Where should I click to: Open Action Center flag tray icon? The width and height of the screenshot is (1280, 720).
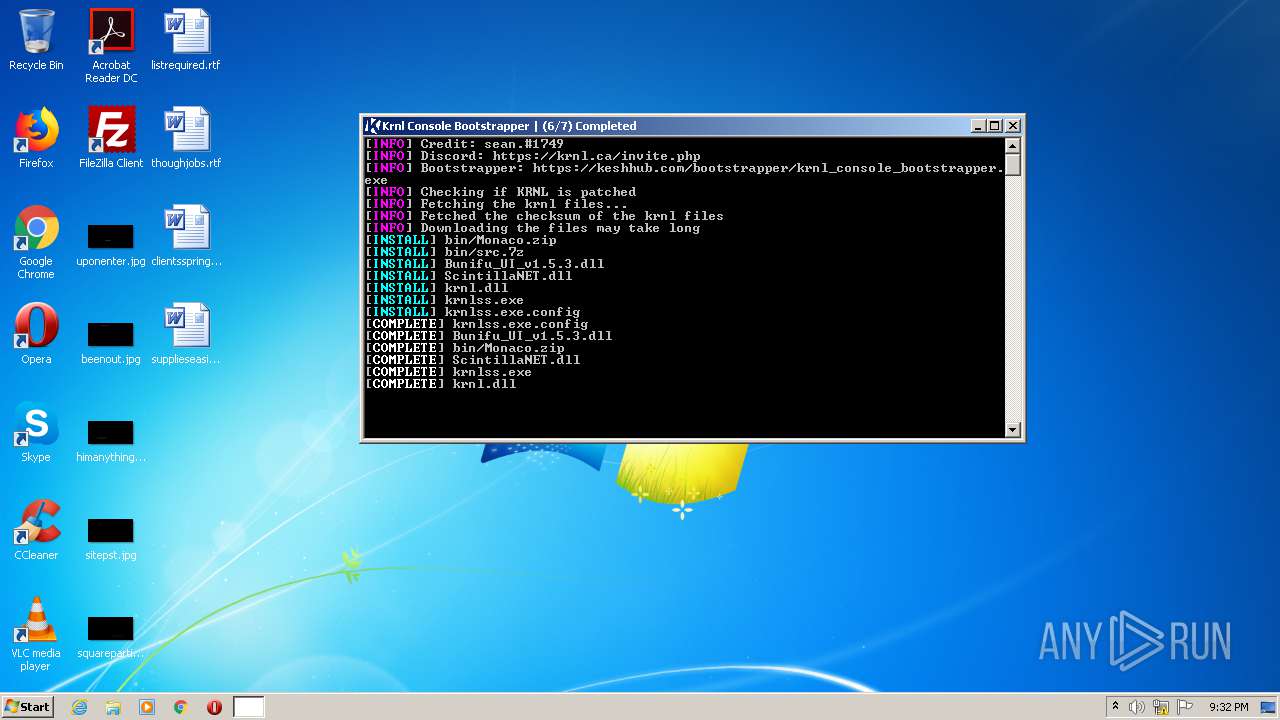[x=1185, y=707]
